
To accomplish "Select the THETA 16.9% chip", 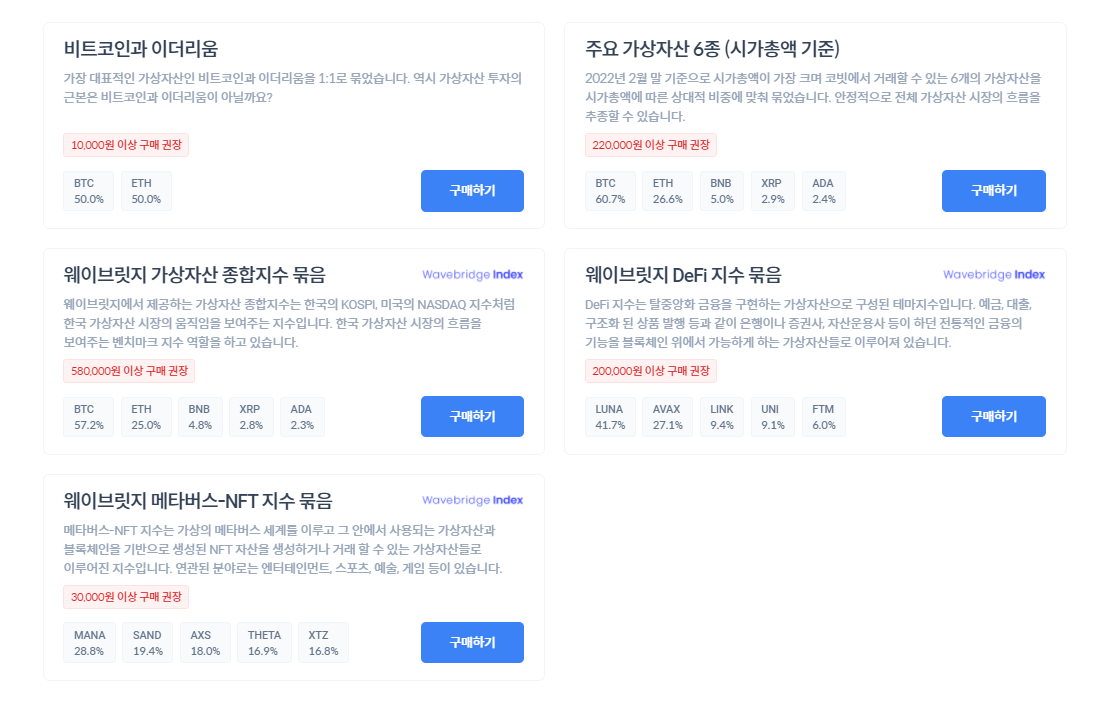I will (x=264, y=643).
